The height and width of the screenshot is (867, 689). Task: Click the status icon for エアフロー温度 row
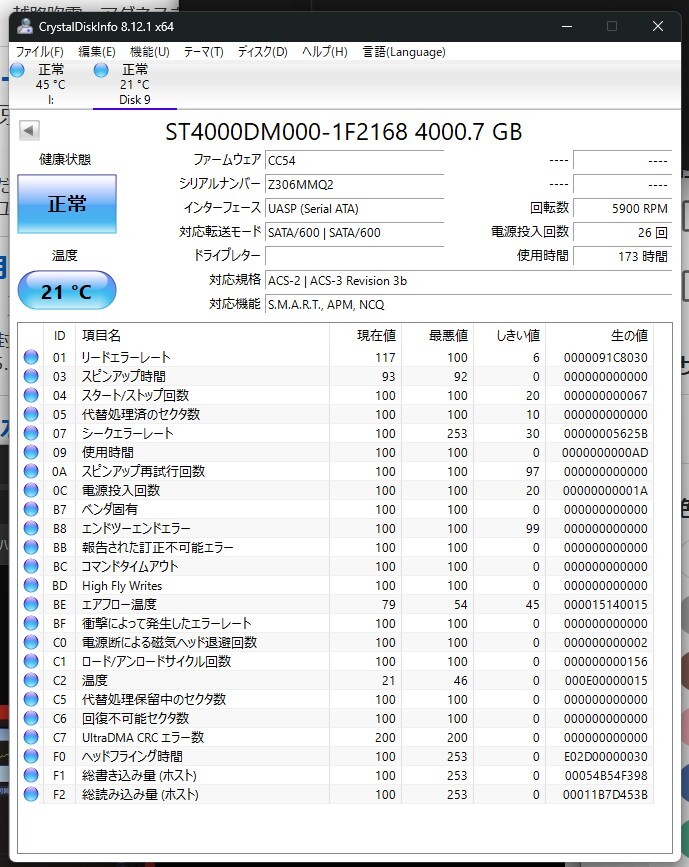(x=31, y=604)
